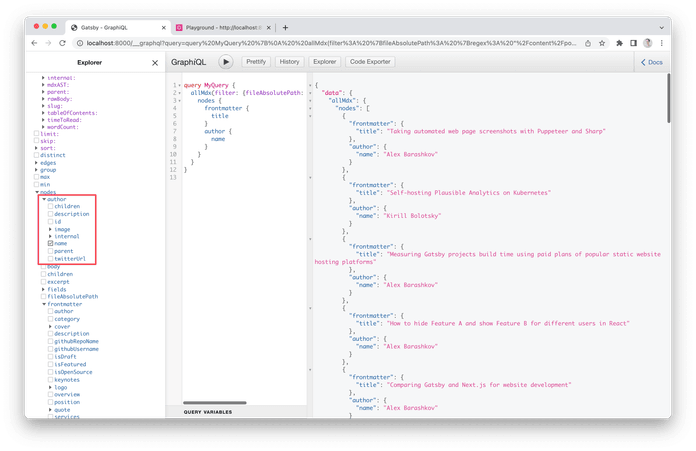Open a new browser tab with plus icon

285,27
